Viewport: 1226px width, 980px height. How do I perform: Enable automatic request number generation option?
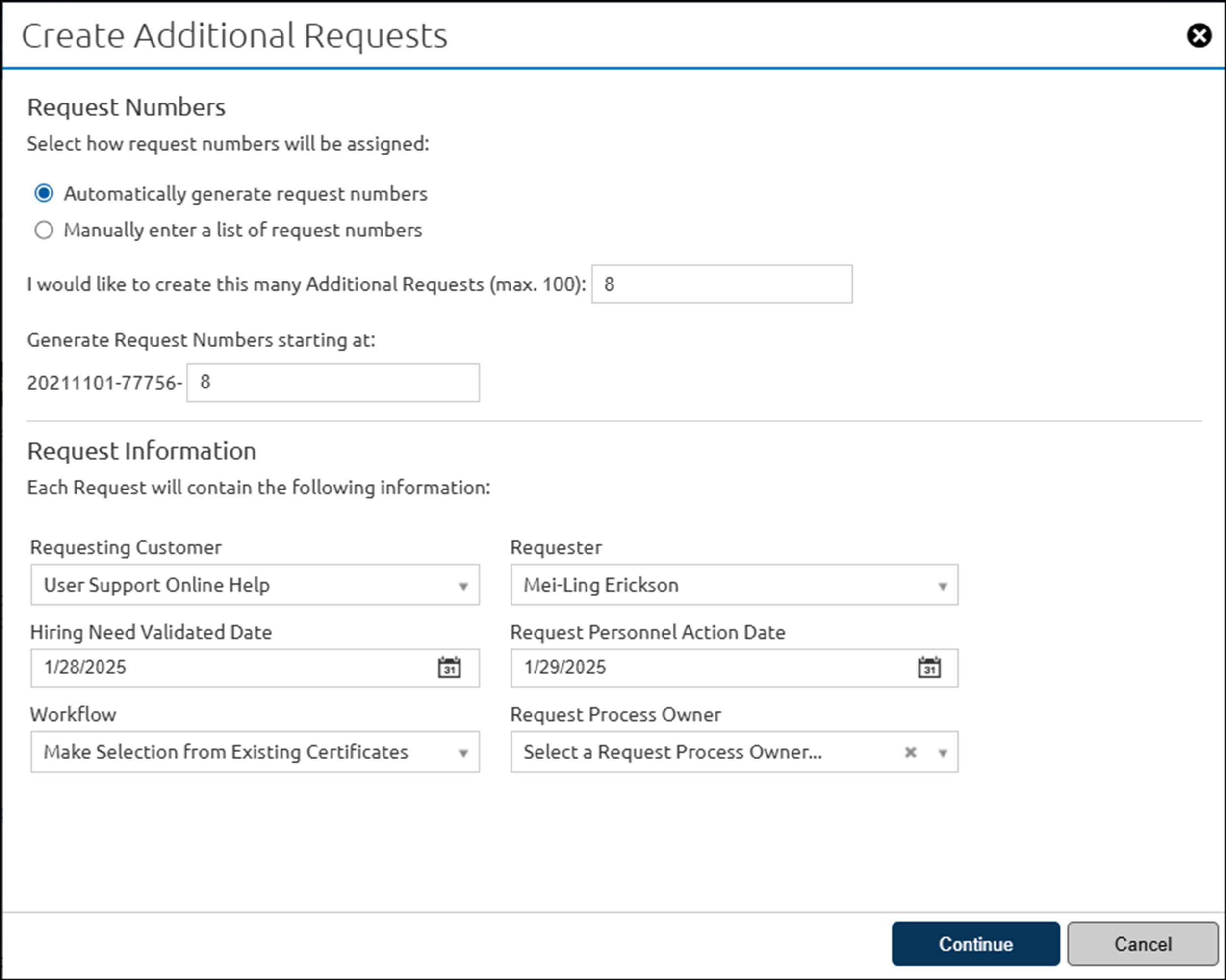point(44,193)
